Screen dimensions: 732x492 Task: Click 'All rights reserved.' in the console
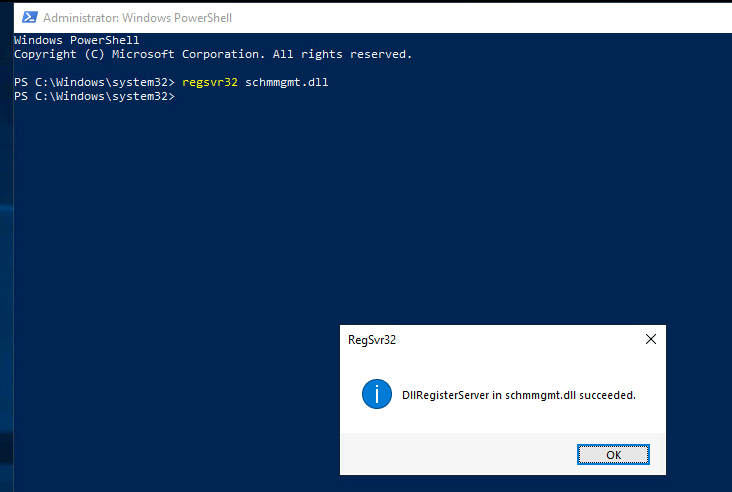[342, 54]
